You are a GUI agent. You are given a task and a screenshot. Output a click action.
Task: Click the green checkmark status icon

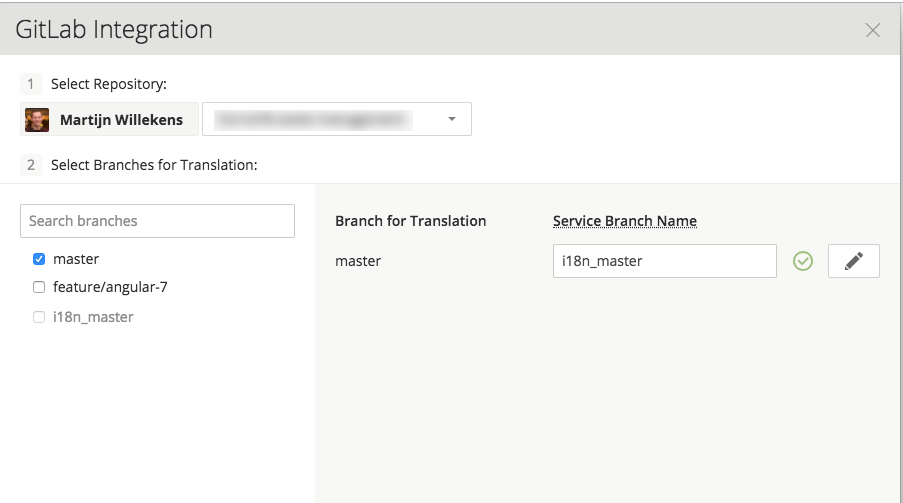[x=803, y=261]
